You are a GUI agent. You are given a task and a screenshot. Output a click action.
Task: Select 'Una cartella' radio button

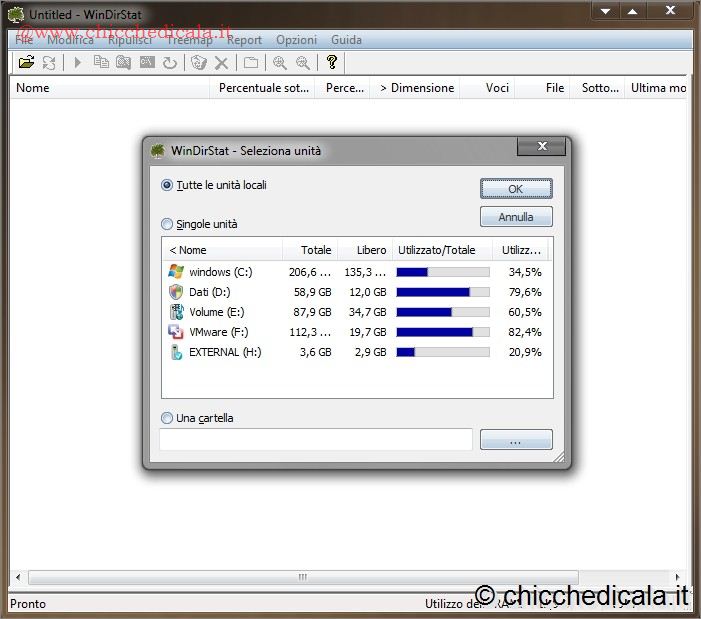click(167, 418)
